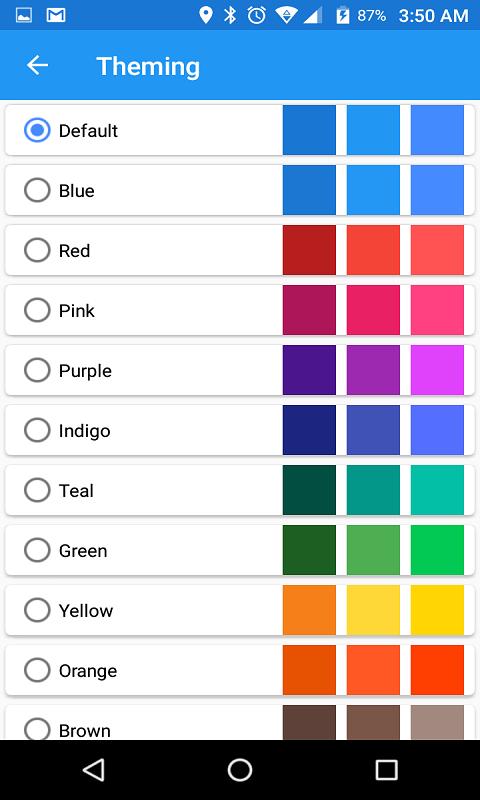Screen dimensions: 480x800
Task: Tap the Green theme label
Action: pyautogui.click(x=83, y=551)
